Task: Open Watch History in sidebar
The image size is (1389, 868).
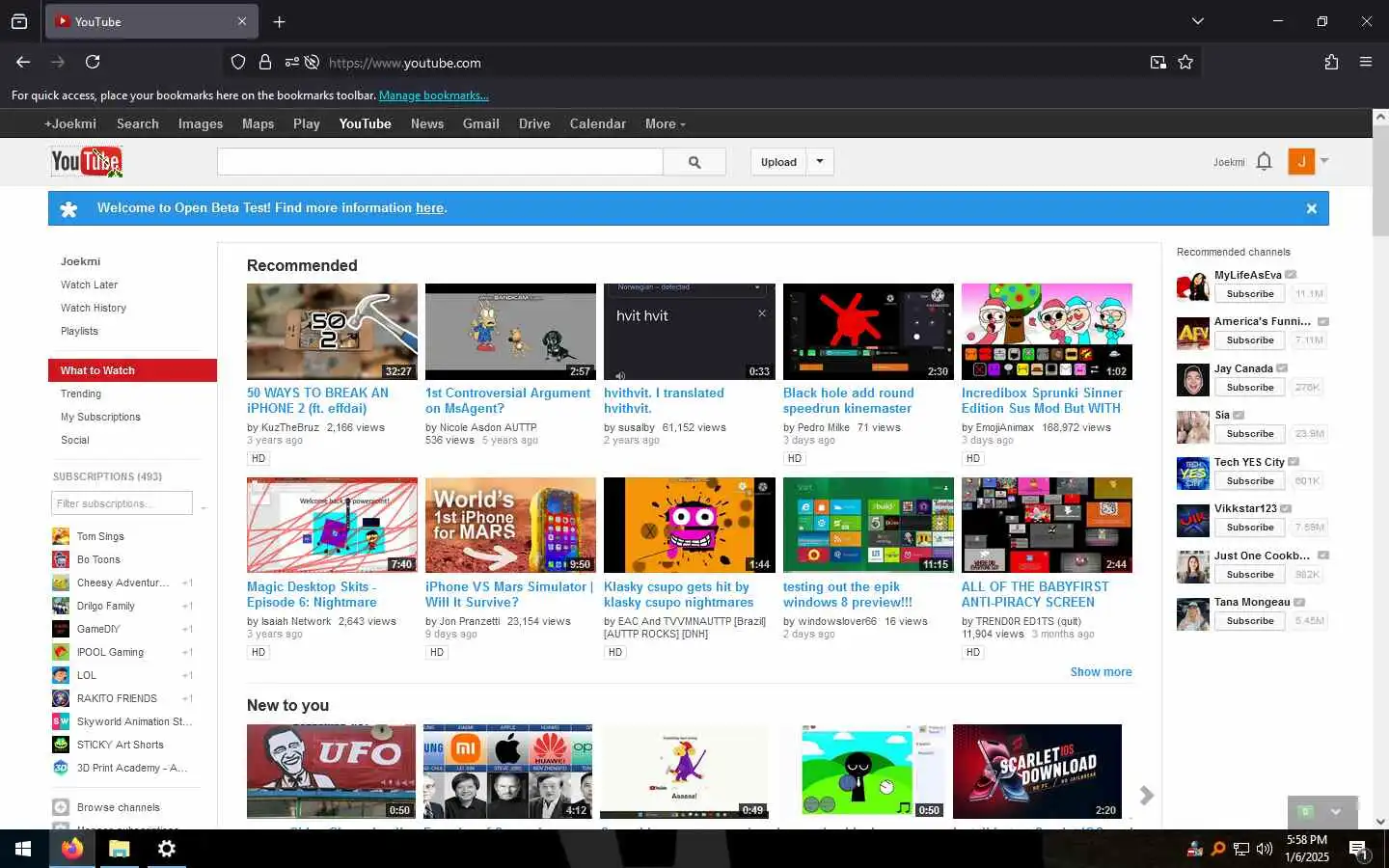Action: click(x=94, y=308)
